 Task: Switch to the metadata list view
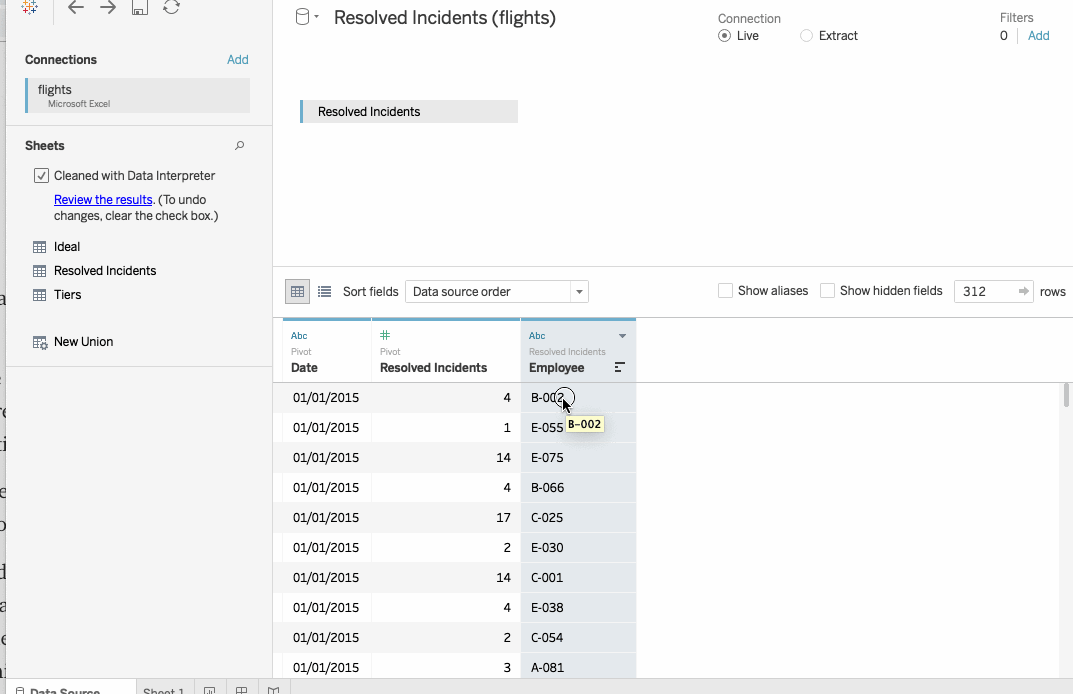point(324,292)
